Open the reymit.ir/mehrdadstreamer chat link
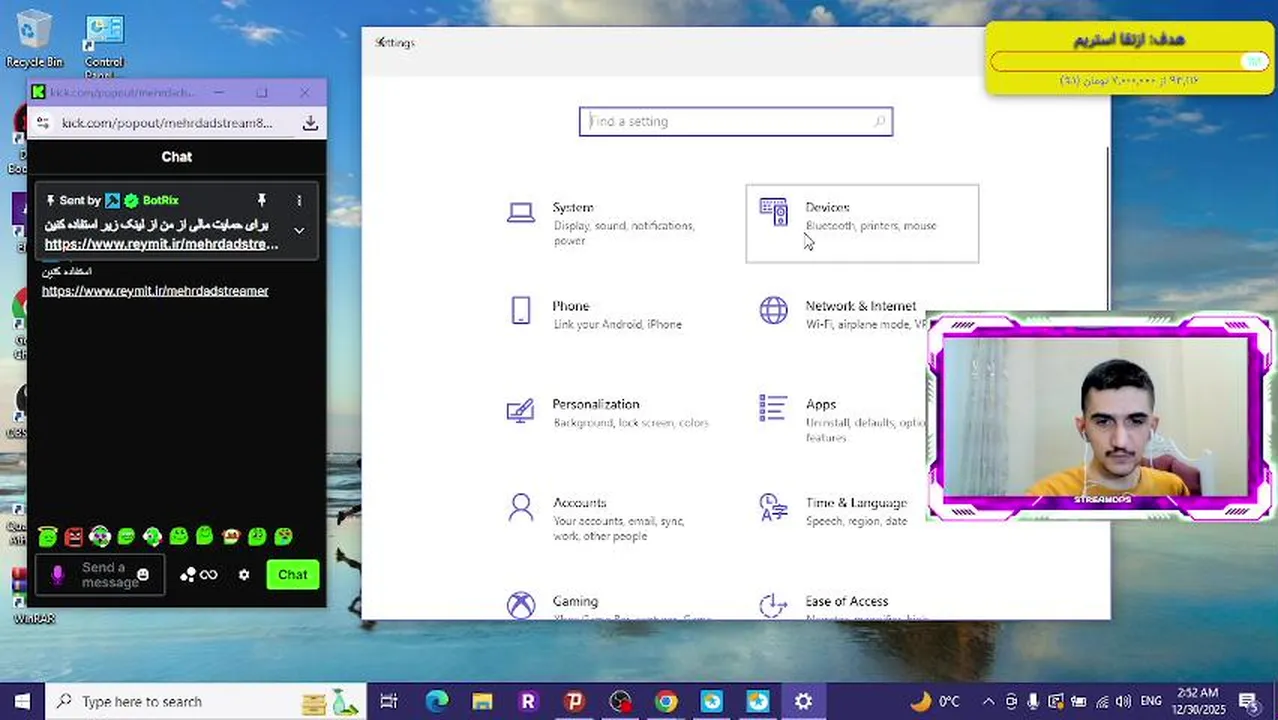Image resolution: width=1278 pixels, height=720 pixels. coord(155,291)
